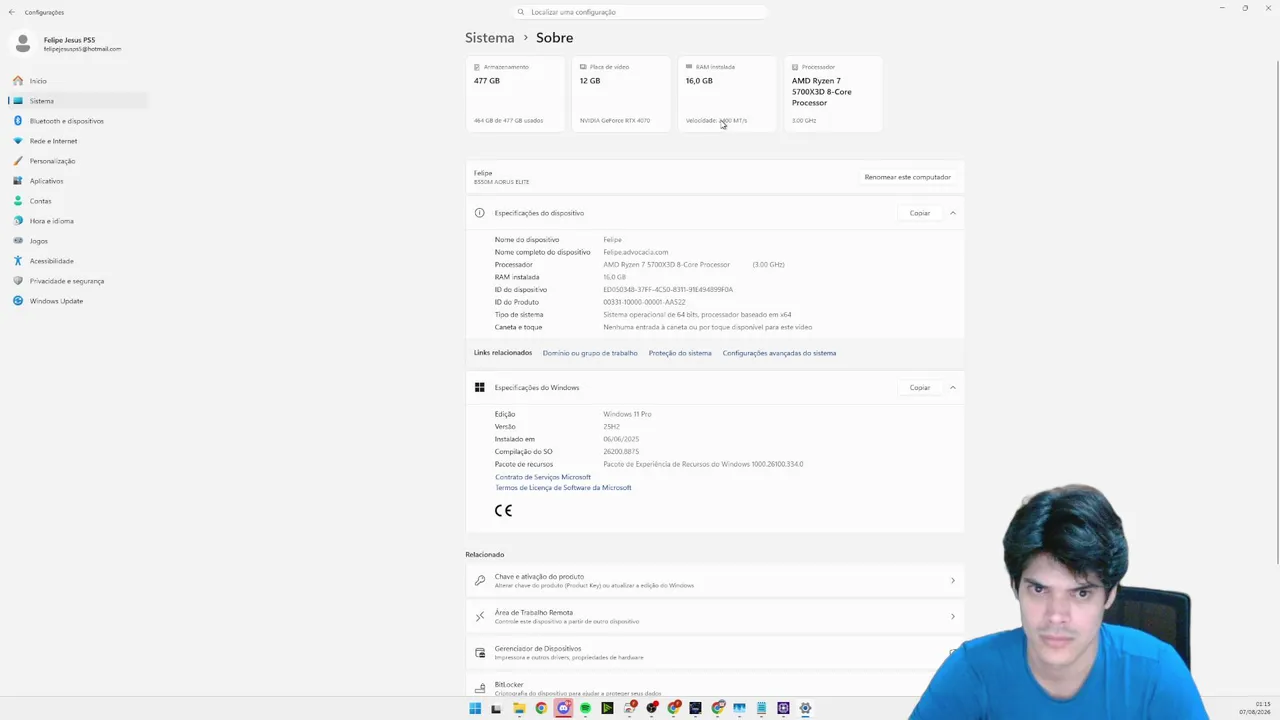
Task: Open Personalização settings page
Action: (x=52, y=161)
